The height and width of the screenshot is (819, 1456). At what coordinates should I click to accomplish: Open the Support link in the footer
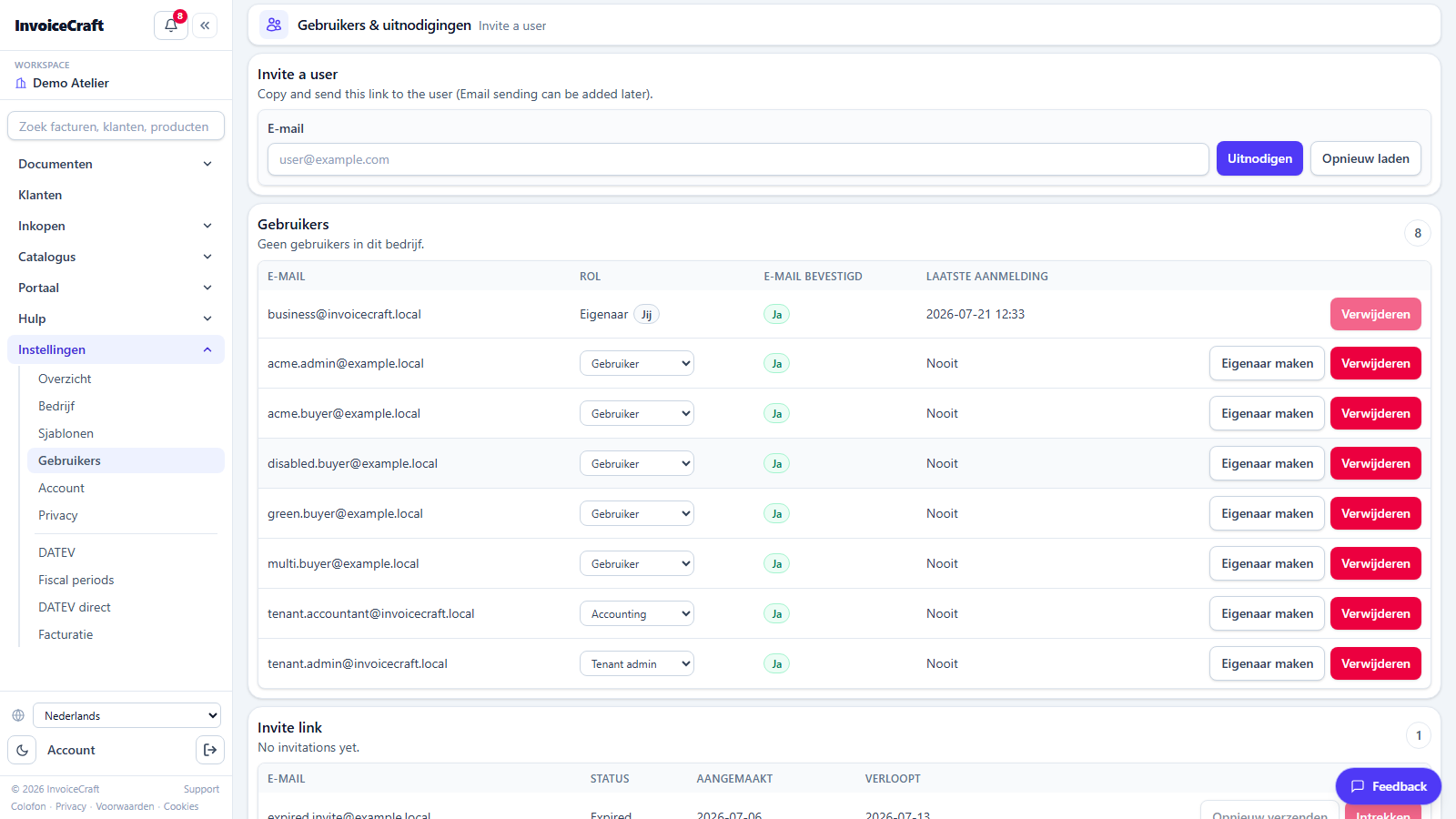coord(201,789)
